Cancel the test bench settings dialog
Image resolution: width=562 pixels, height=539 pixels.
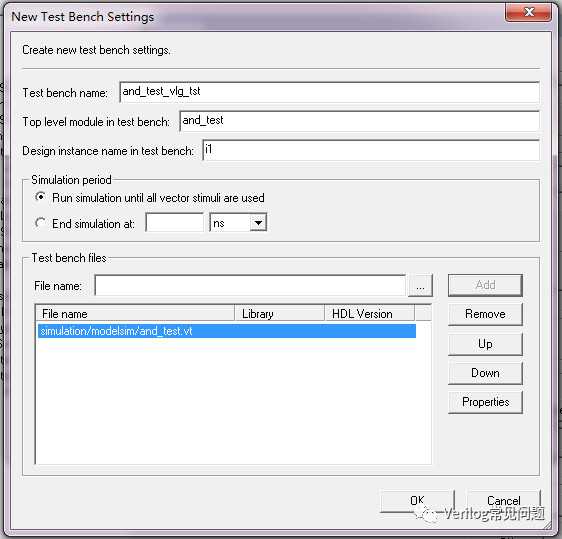[504, 501]
